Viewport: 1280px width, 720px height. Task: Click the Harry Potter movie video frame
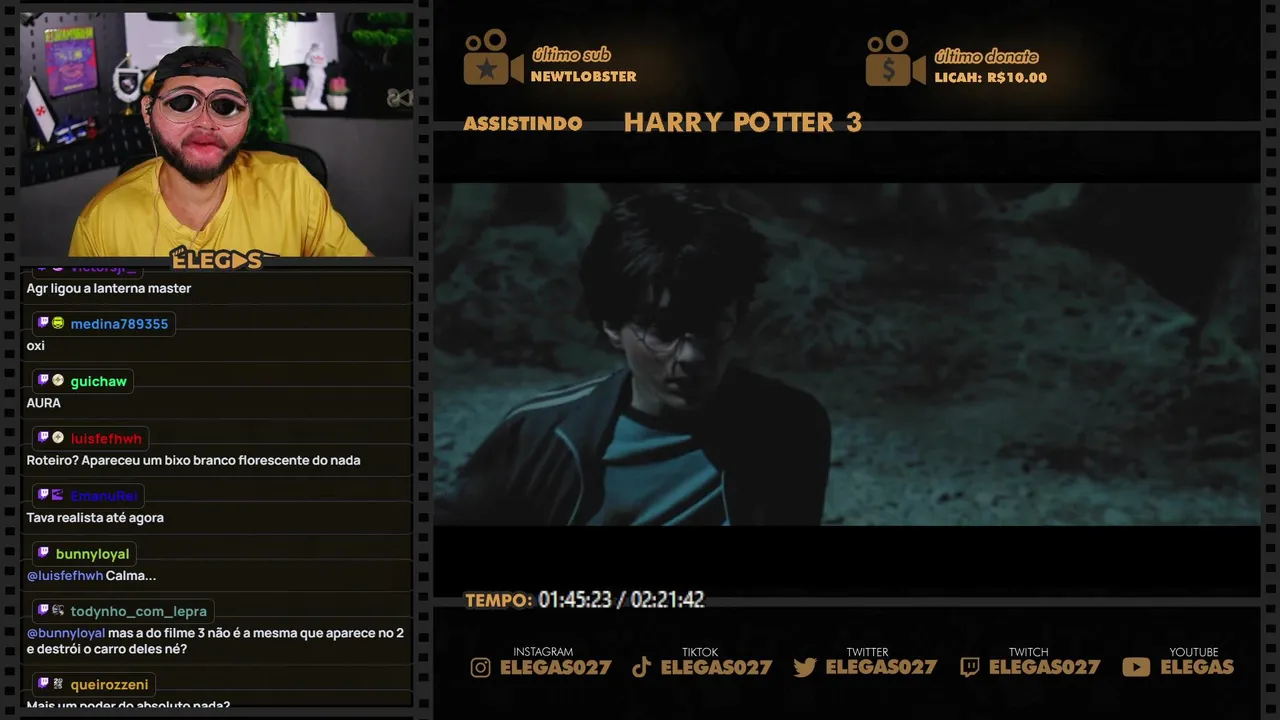[x=846, y=354]
